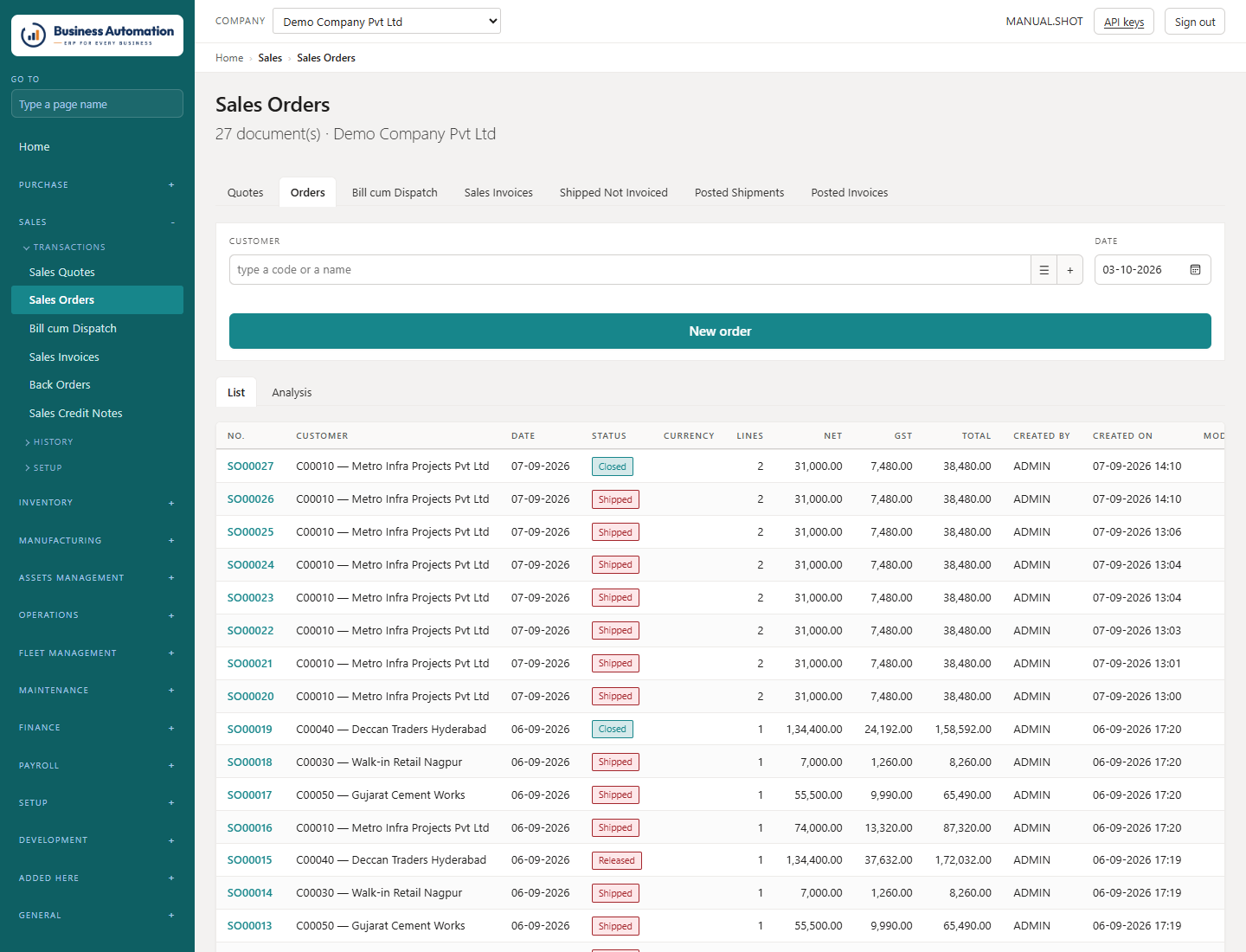Go to Home in the breadcrumb
The width and height of the screenshot is (1246, 952).
pos(229,58)
